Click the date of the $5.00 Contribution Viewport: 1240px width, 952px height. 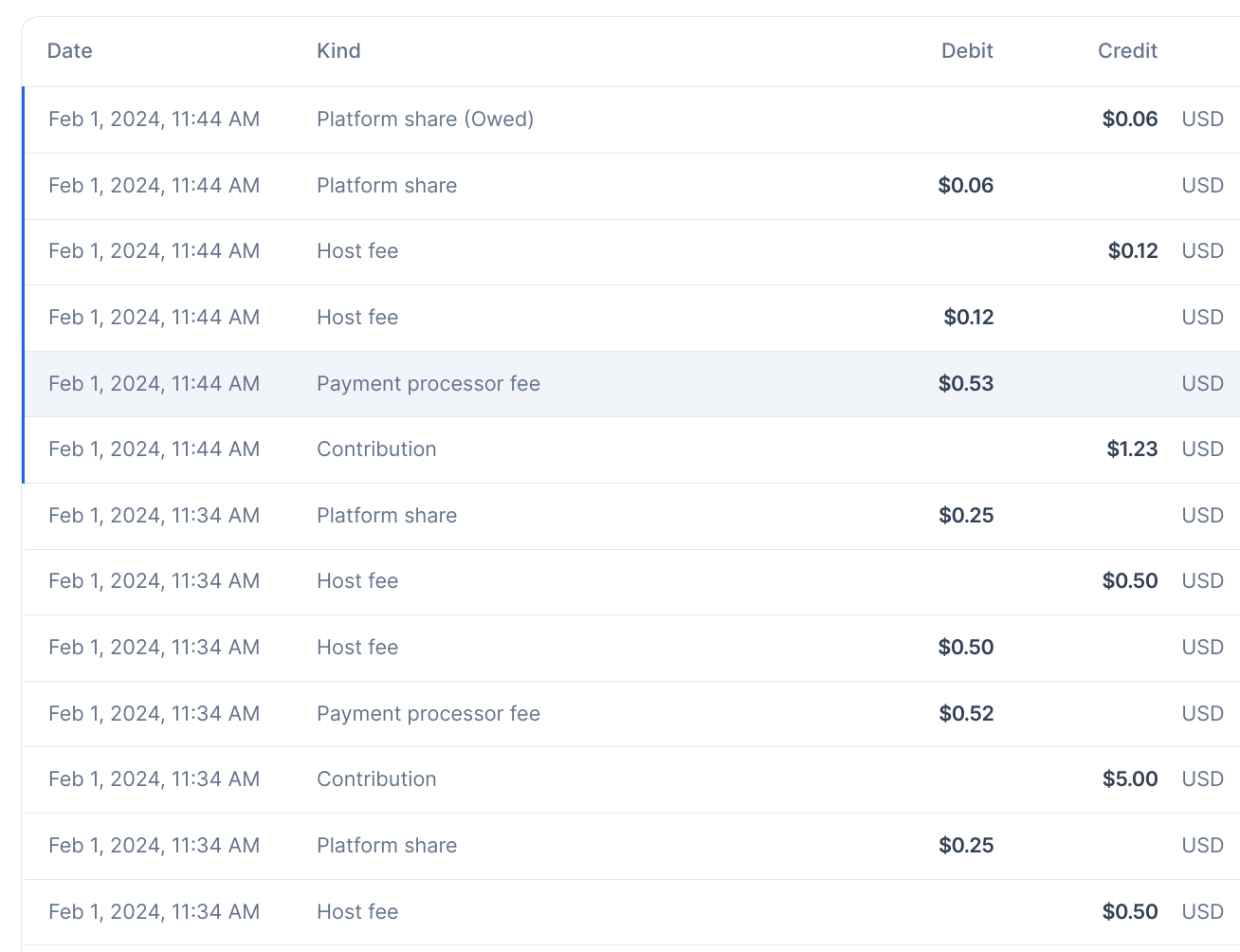(x=154, y=779)
